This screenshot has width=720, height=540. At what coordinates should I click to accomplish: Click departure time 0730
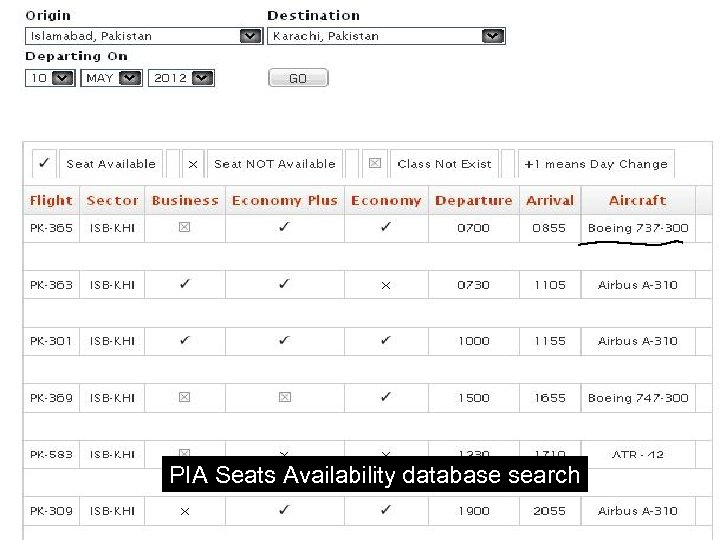tap(473, 285)
